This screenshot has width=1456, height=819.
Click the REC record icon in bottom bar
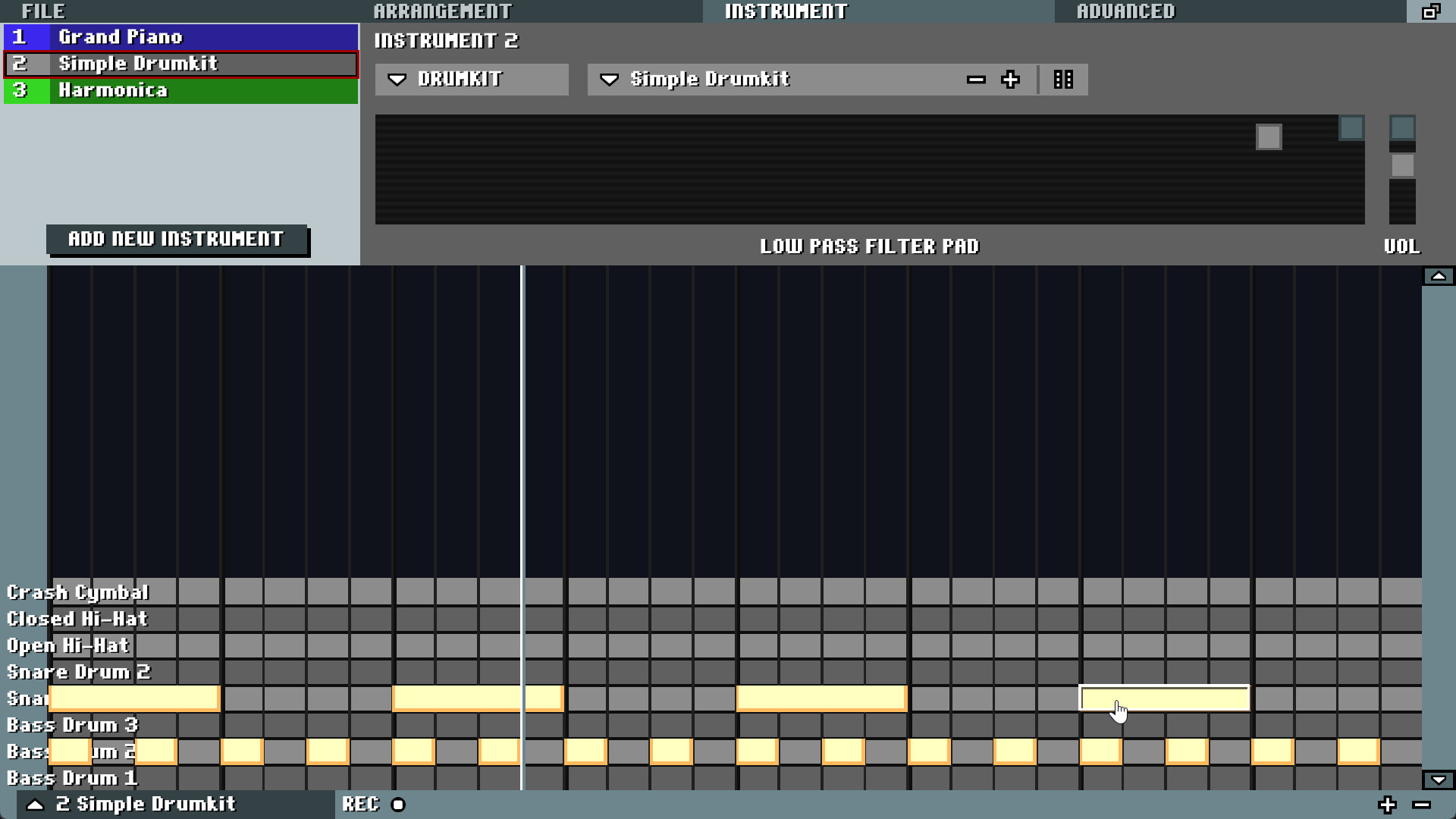[x=397, y=805]
